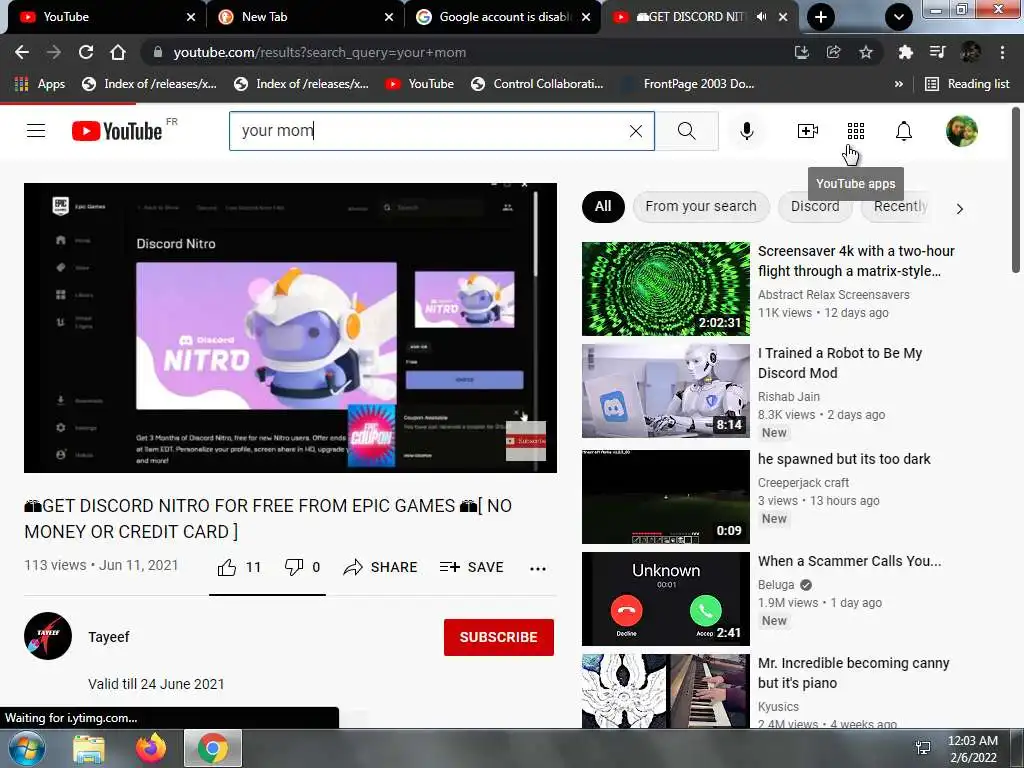Open Chrome's three-dot menu

tap(1002, 52)
